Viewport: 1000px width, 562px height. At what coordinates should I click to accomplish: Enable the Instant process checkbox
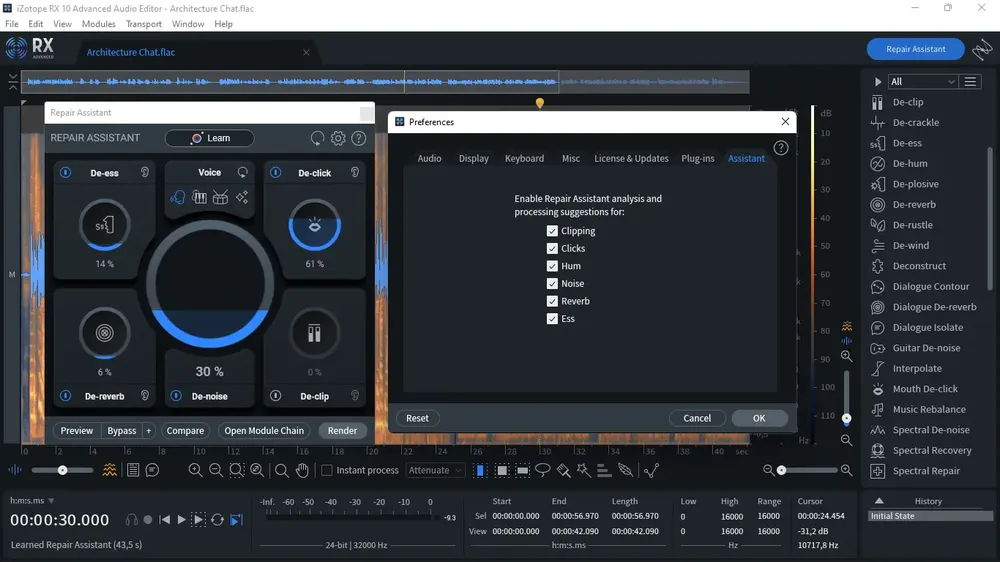pos(327,470)
